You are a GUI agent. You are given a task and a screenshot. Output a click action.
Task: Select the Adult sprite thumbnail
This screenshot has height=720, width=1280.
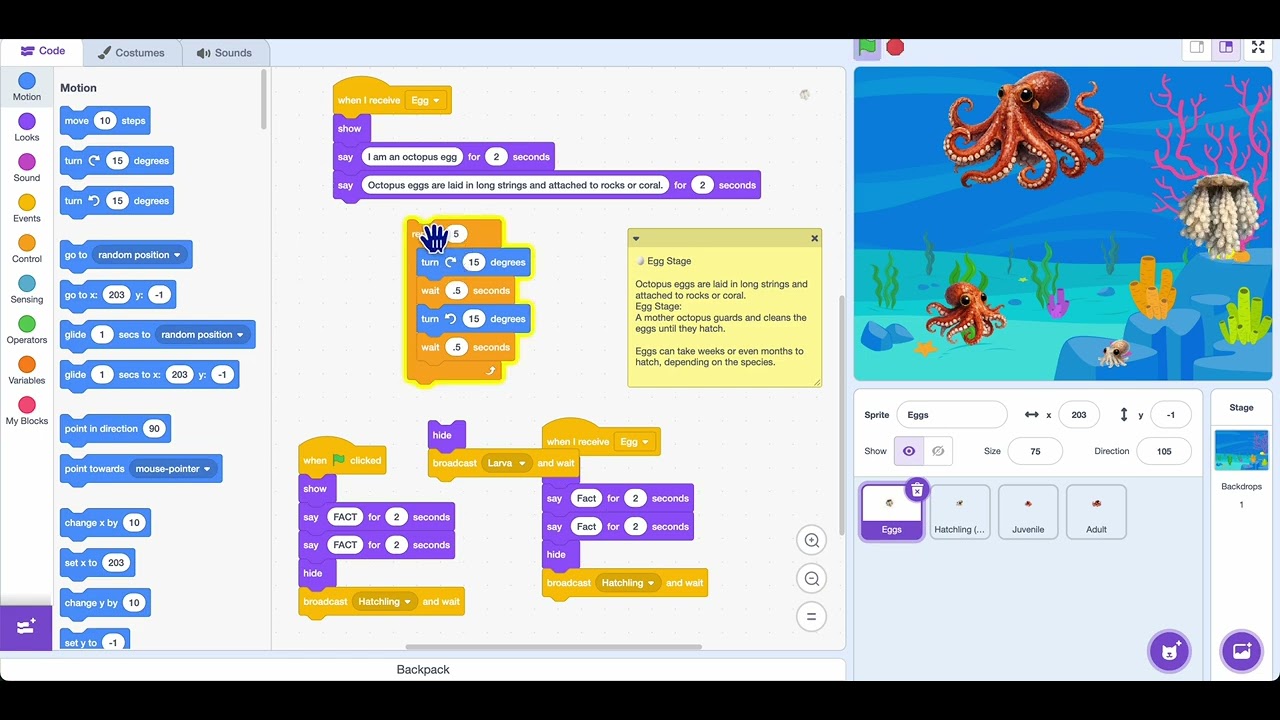tap(1096, 512)
